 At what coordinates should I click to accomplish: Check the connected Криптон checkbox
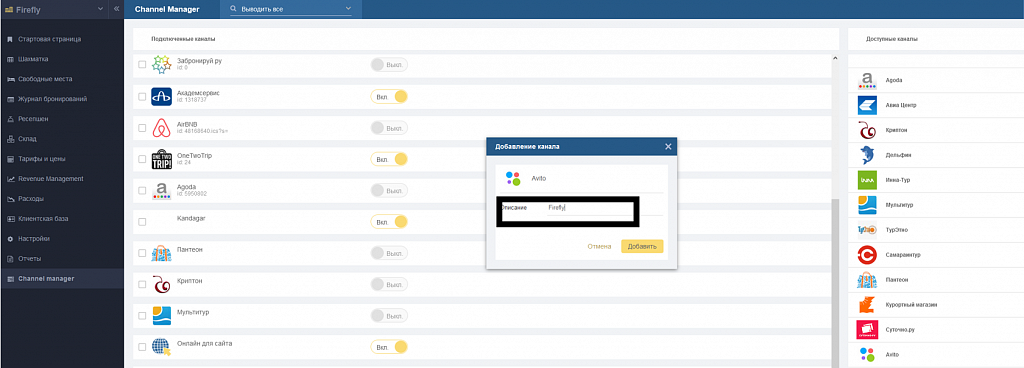click(x=142, y=284)
